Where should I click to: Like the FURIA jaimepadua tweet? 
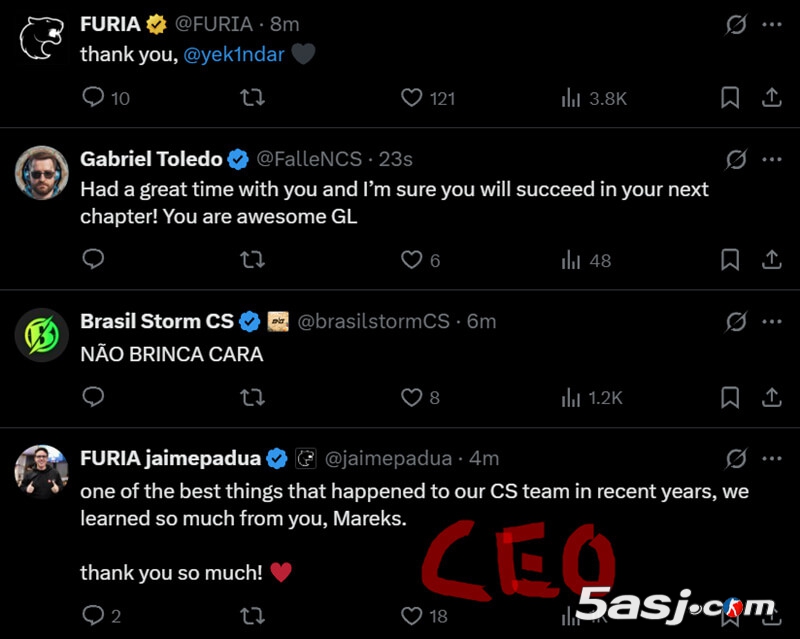point(411,615)
